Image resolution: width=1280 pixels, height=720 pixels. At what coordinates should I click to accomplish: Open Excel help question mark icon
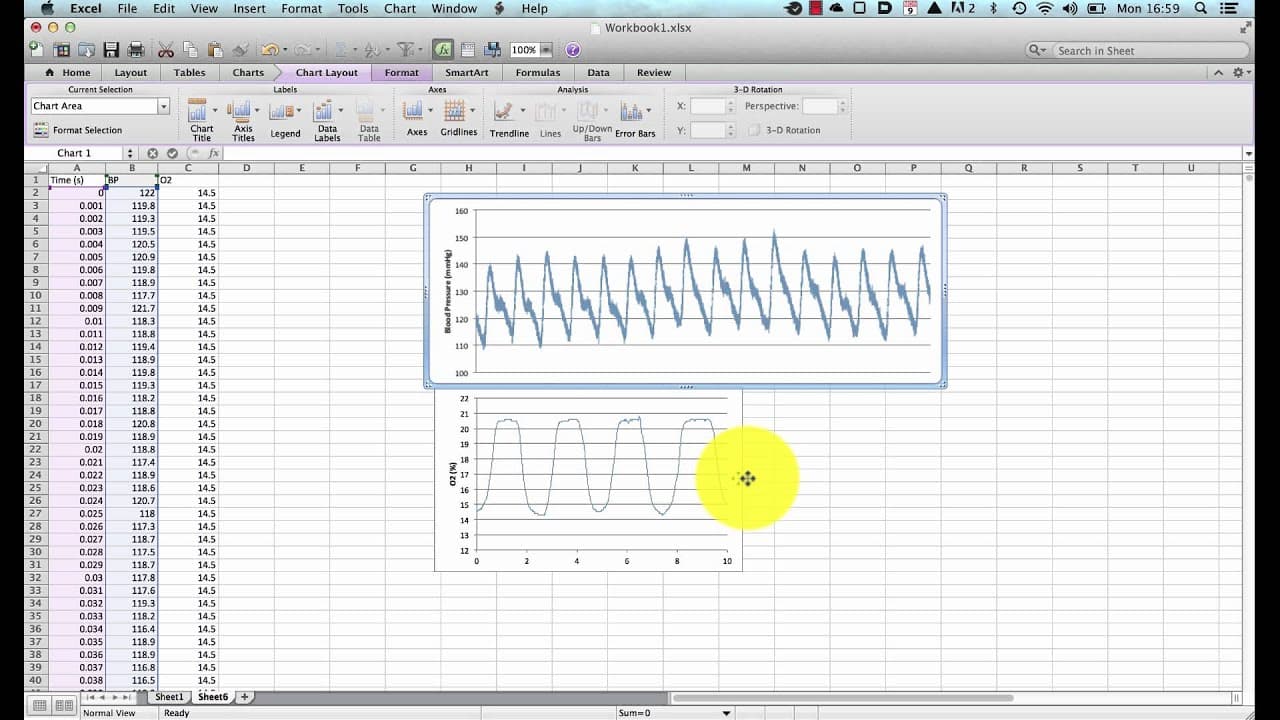(573, 50)
